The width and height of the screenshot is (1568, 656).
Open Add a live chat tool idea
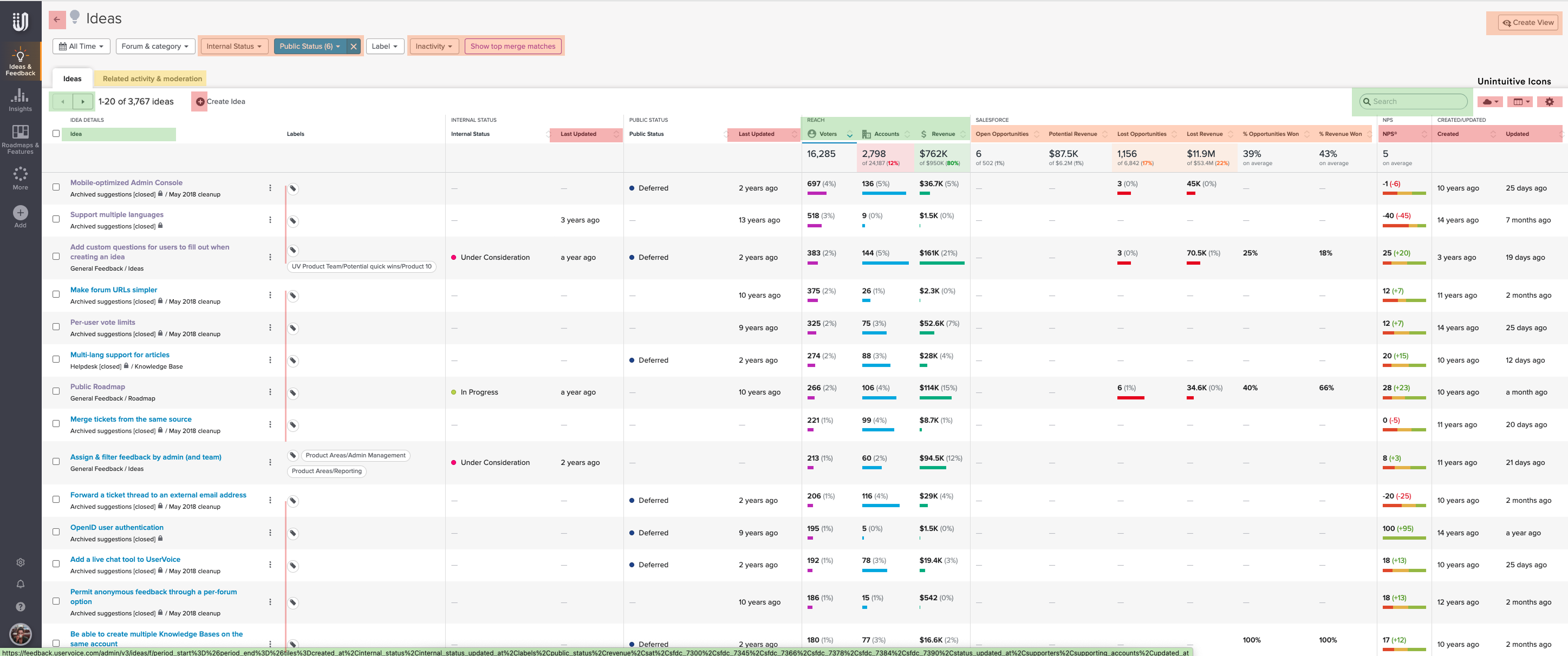126,559
